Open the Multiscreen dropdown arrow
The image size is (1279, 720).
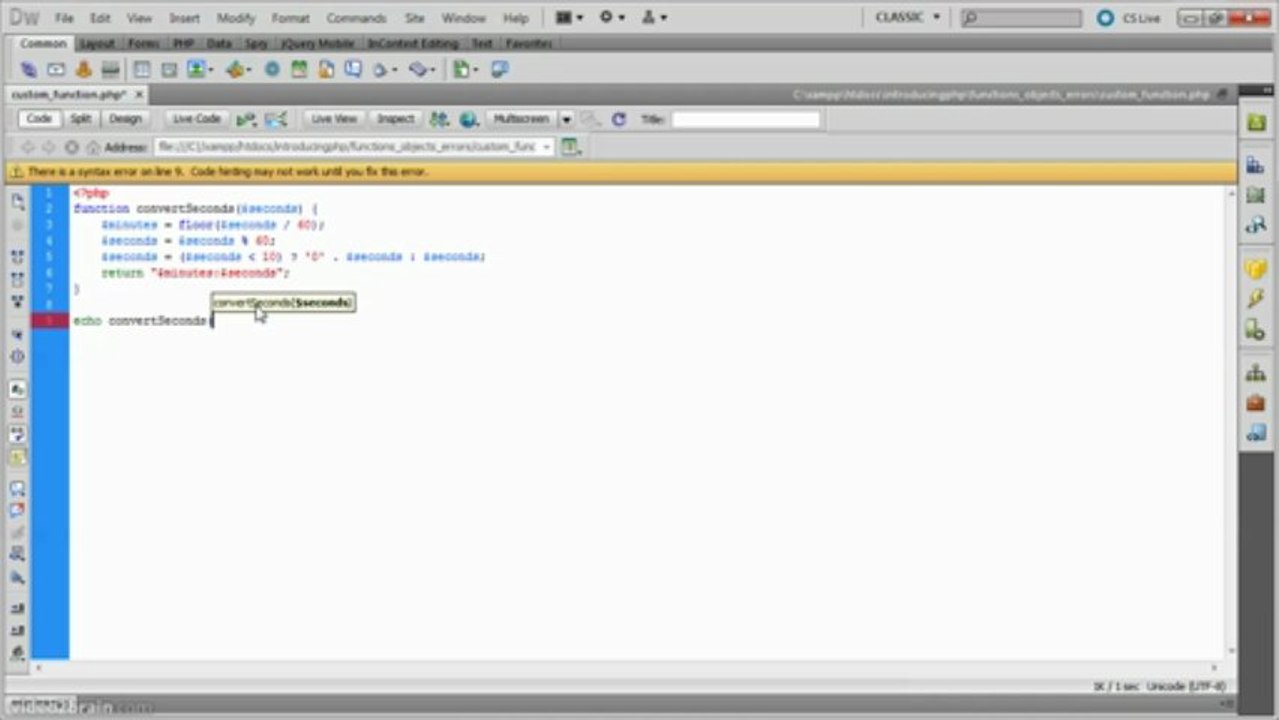point(566,119)
